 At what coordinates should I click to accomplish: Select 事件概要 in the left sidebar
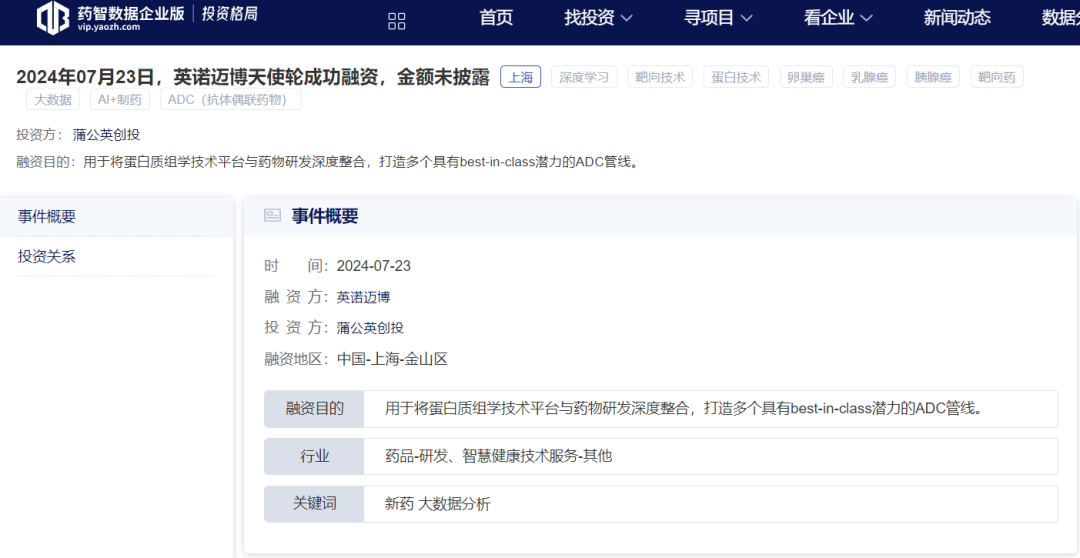47,217
